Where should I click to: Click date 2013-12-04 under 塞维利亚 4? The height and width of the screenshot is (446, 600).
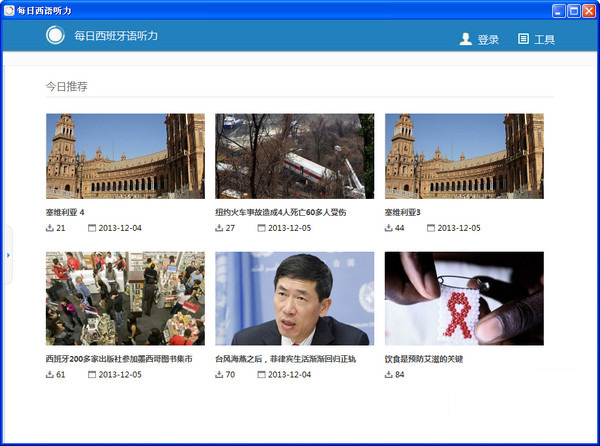pyautogui.click(x=120, y=228)
